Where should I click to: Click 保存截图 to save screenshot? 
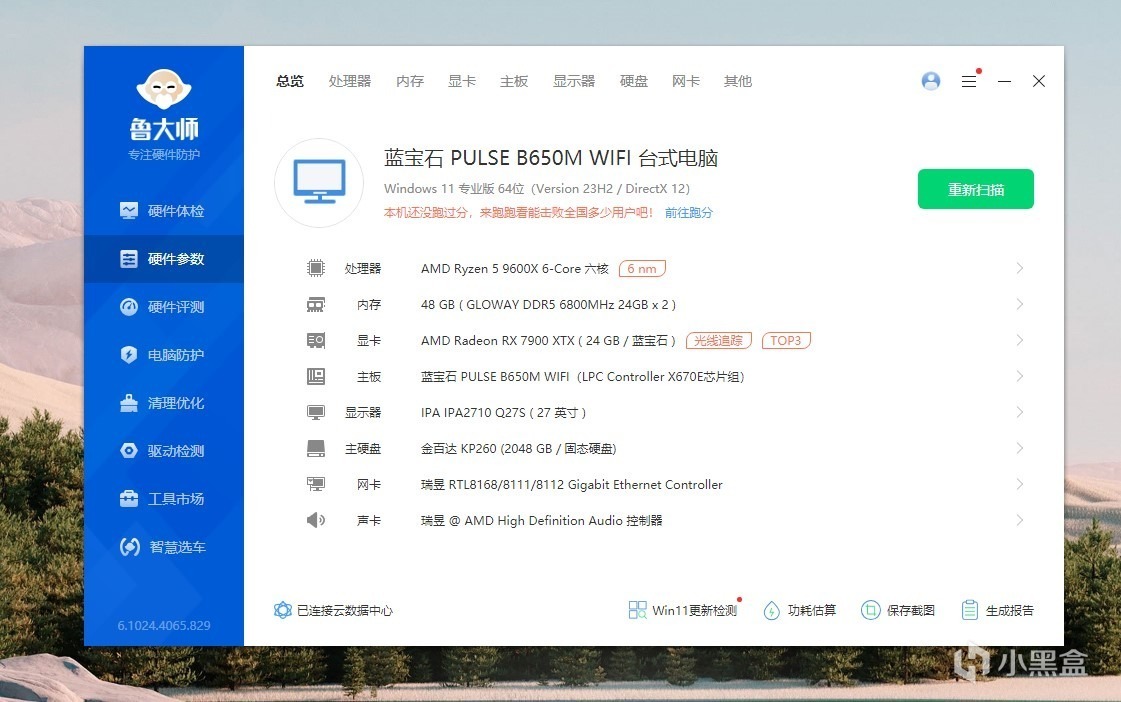(x=898, y=610)
